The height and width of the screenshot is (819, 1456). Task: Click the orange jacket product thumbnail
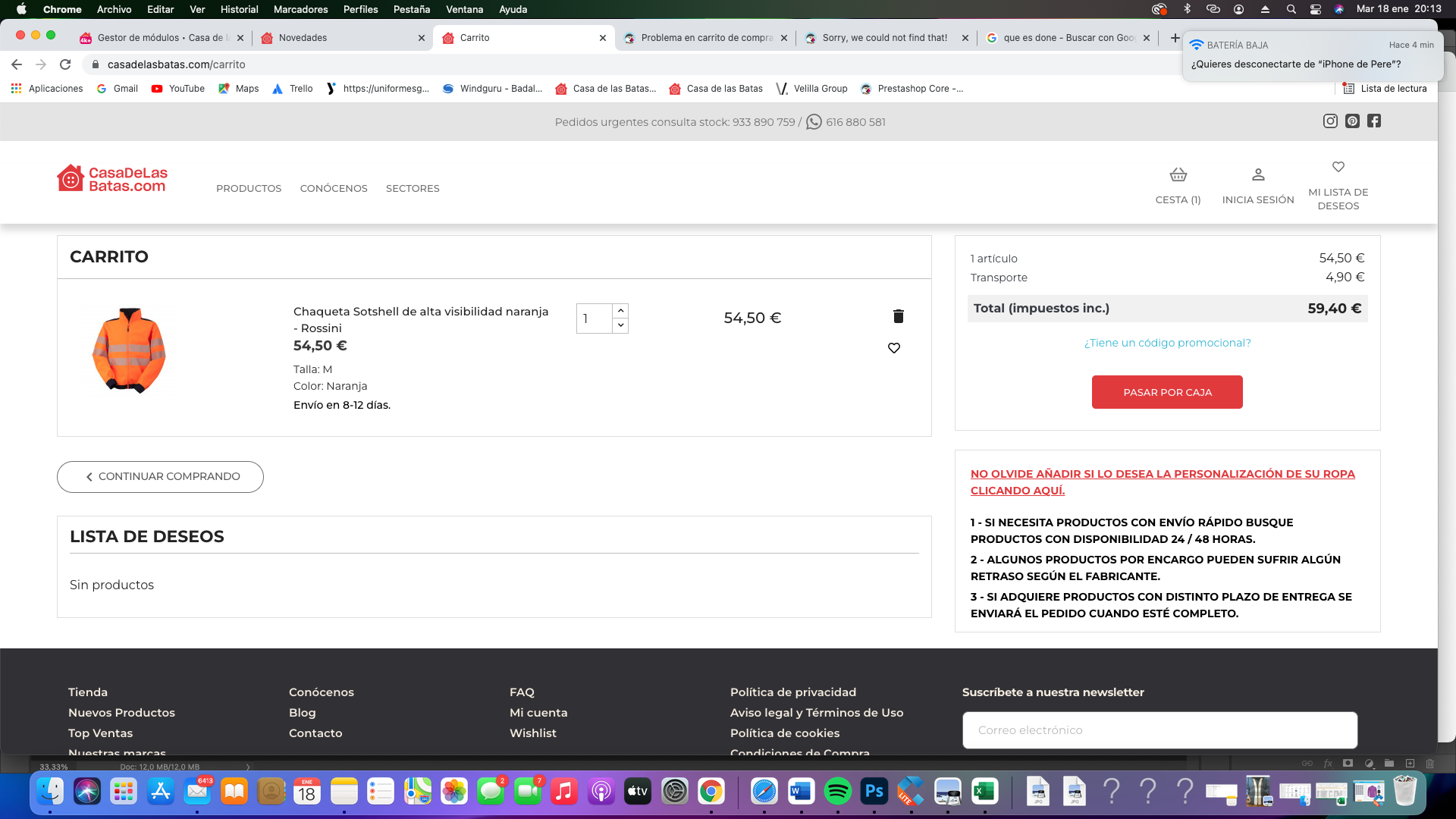[x=129, y=350]
